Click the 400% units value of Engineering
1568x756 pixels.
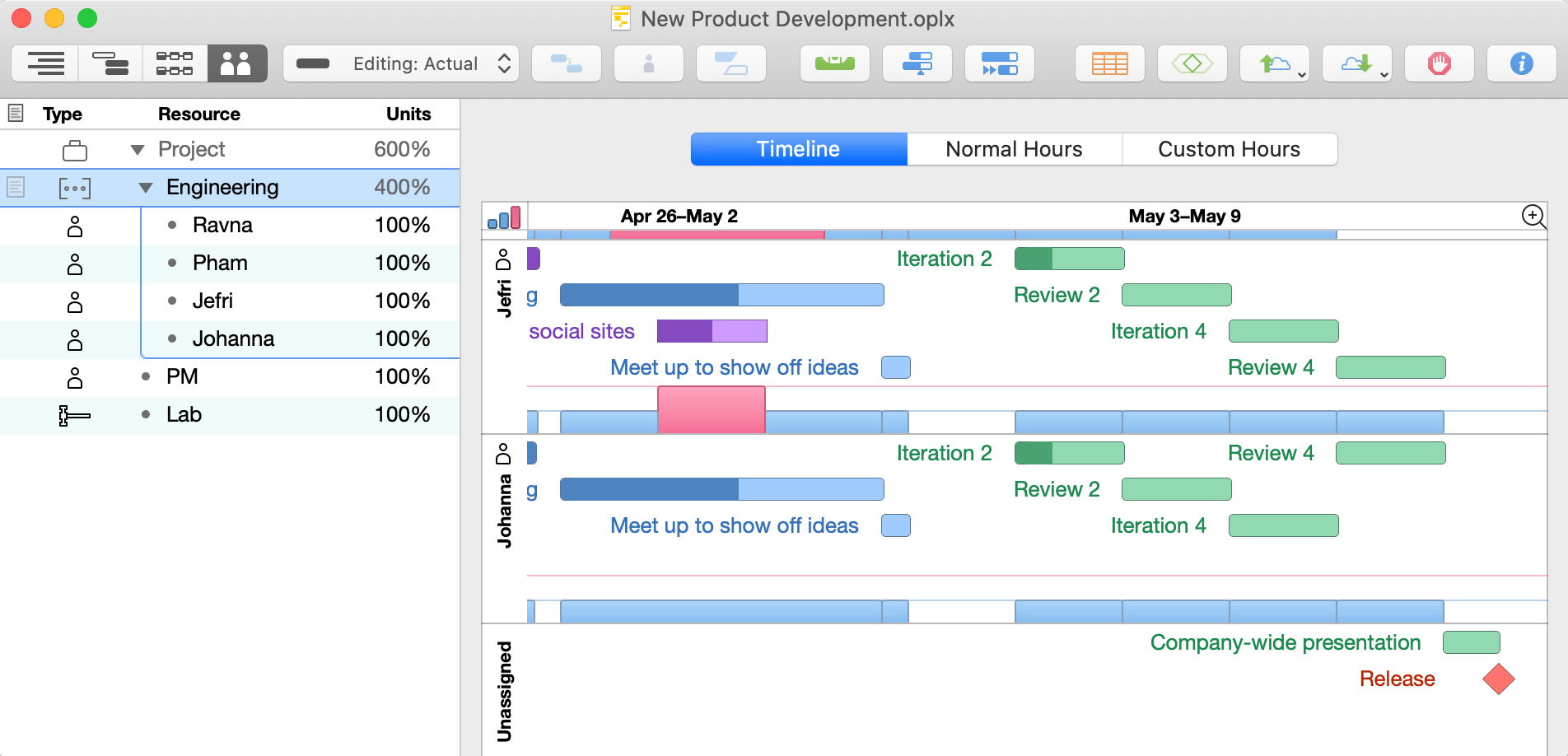pyautogui.click(x=402, y=188)
